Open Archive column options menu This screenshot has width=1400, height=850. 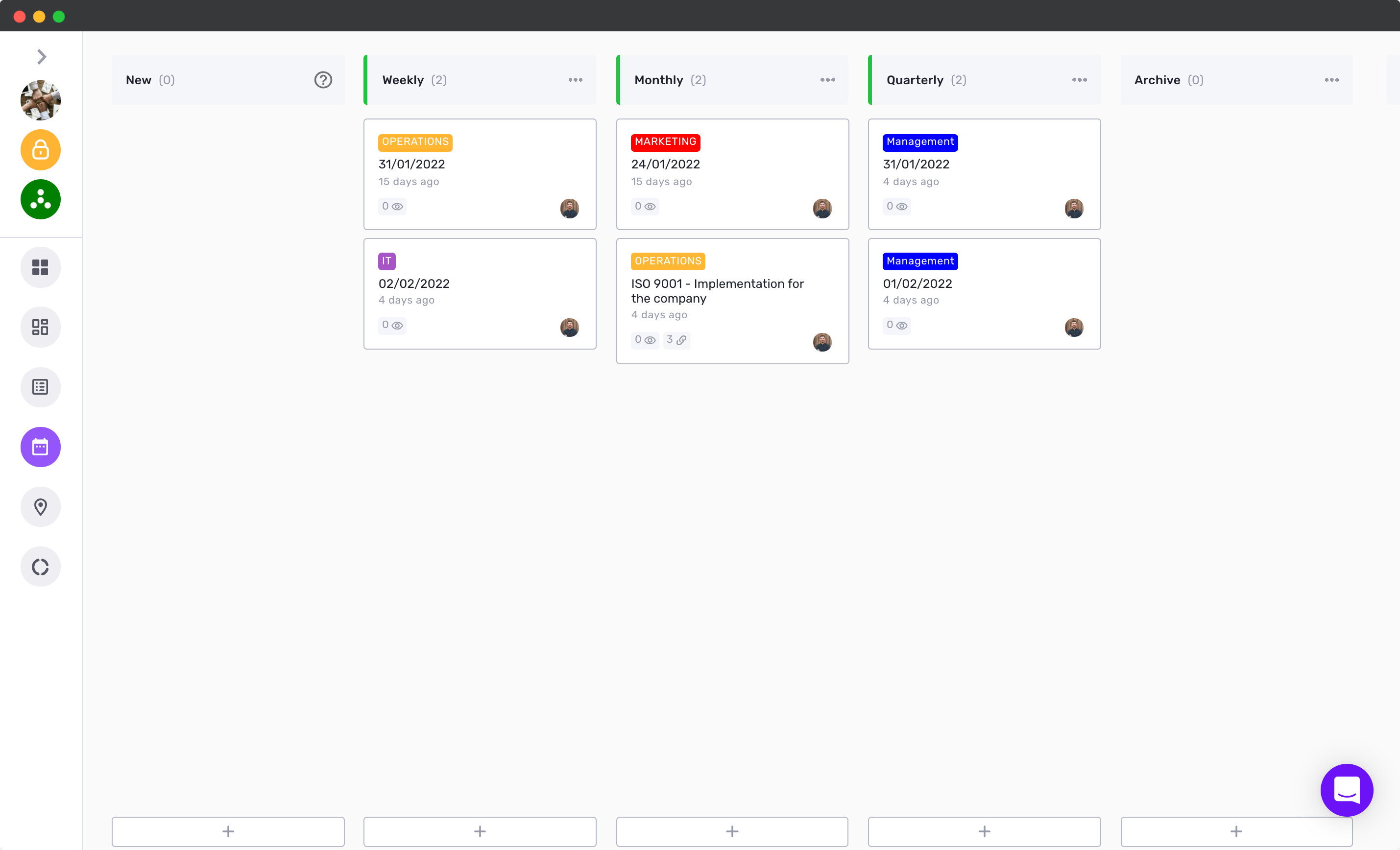click(1331, 80)
